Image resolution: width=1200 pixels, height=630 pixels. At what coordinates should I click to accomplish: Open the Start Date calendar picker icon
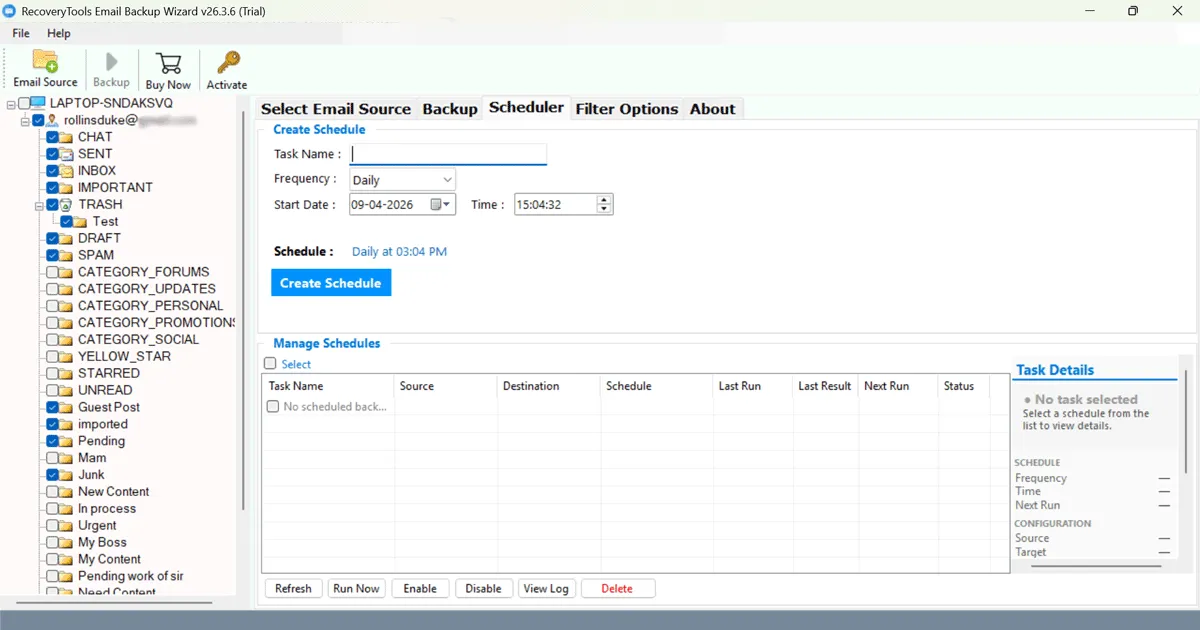436,204
